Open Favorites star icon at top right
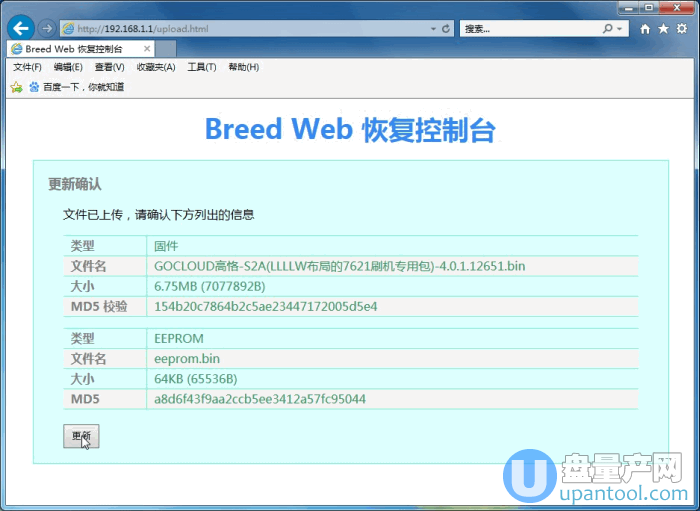The image size is (700, 511). coord(663,29)
